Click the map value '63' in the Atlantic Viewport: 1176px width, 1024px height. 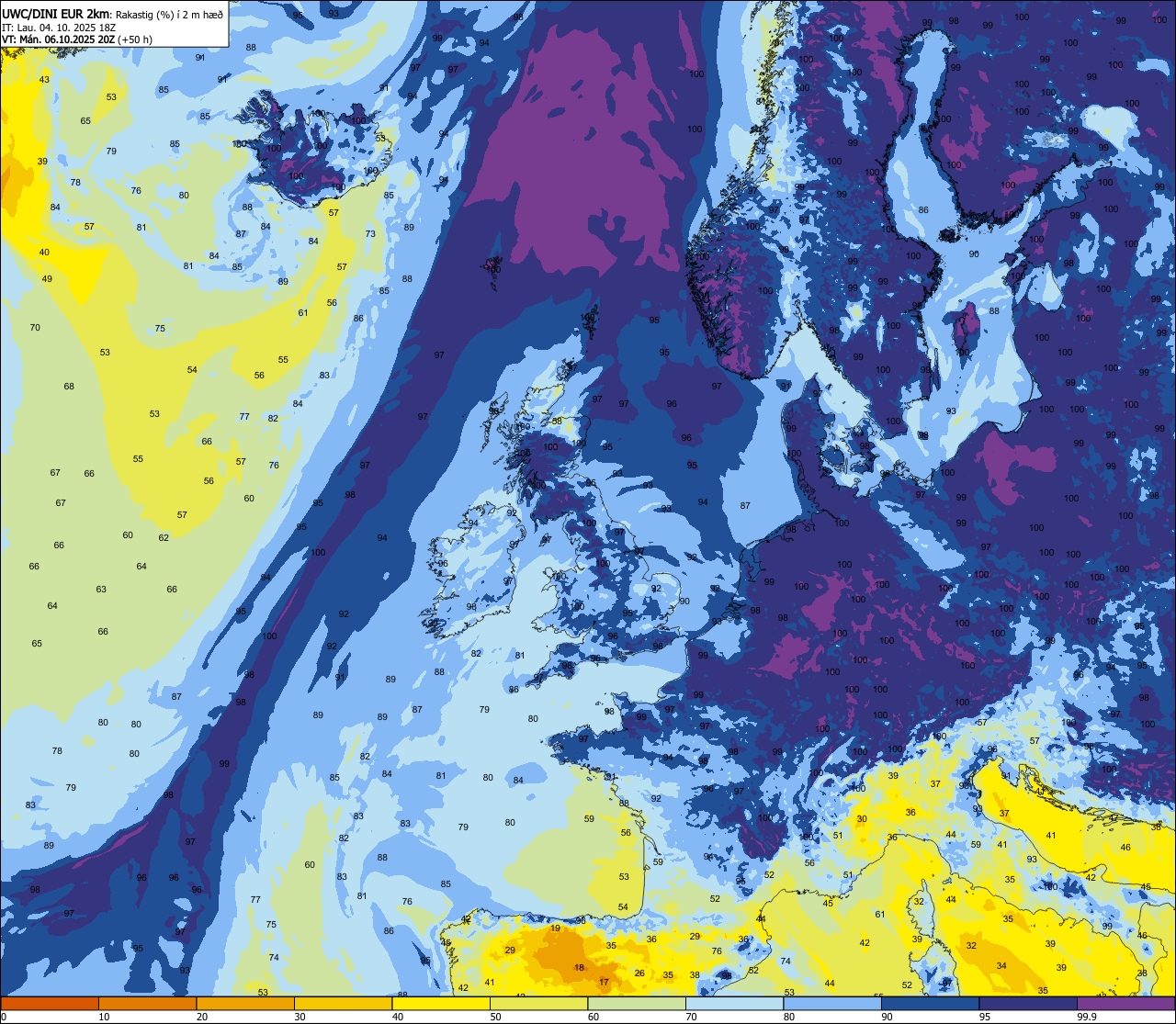[101, 590]
